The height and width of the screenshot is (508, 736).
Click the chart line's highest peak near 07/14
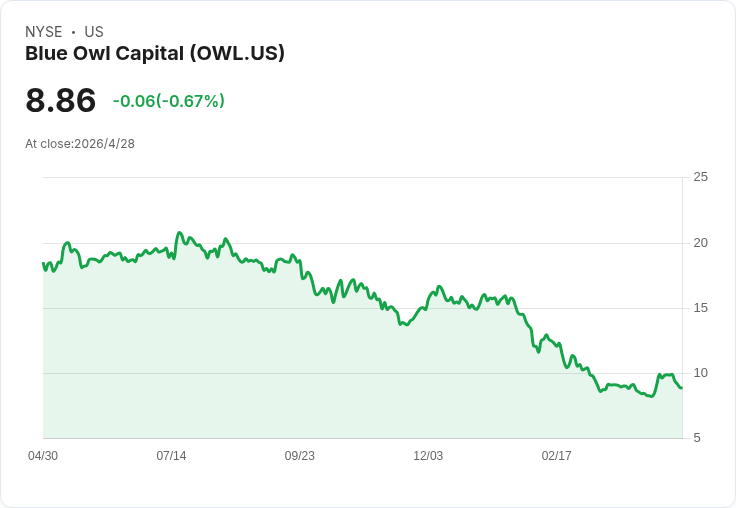click(179, 233)
